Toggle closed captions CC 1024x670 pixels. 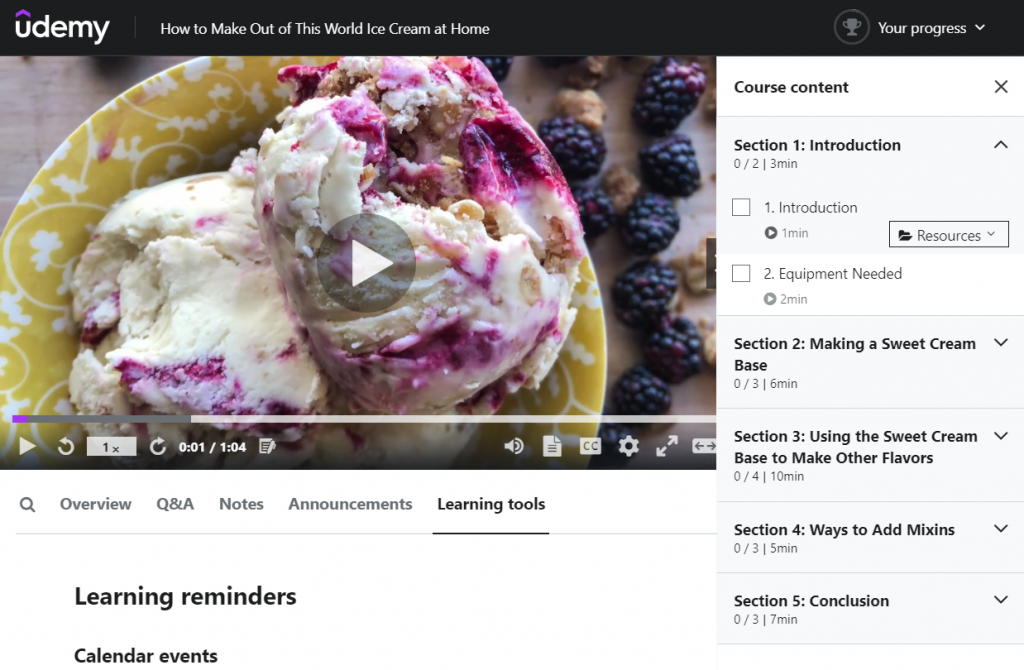point(590,446)
